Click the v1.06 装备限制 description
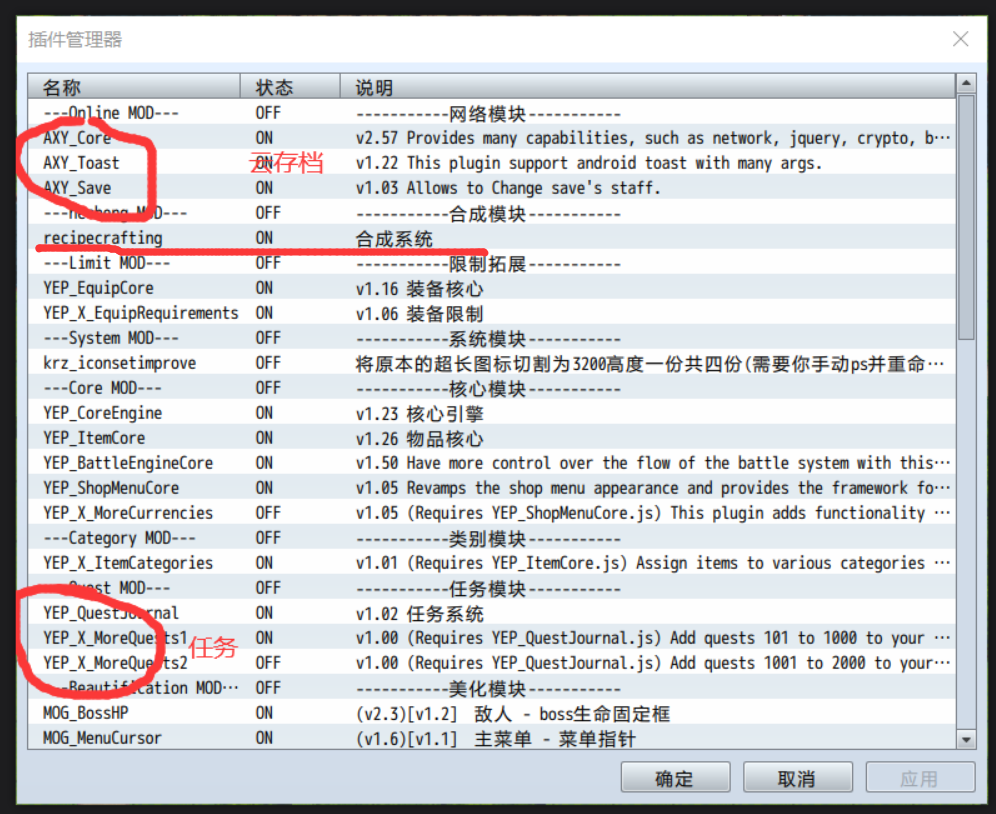 coord(419,314)
